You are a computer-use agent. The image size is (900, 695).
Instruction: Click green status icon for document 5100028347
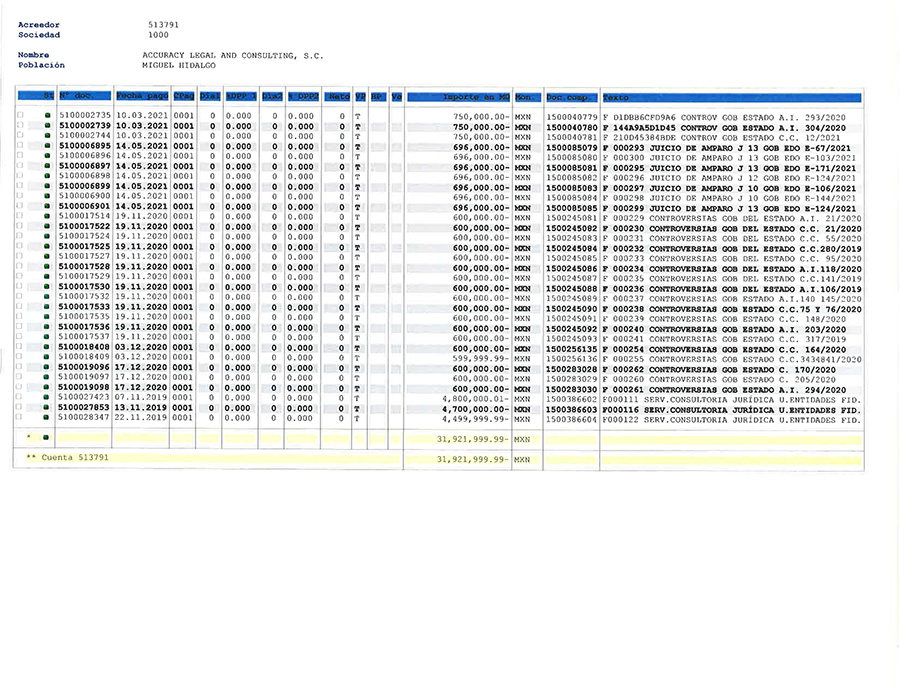[47, 418]
